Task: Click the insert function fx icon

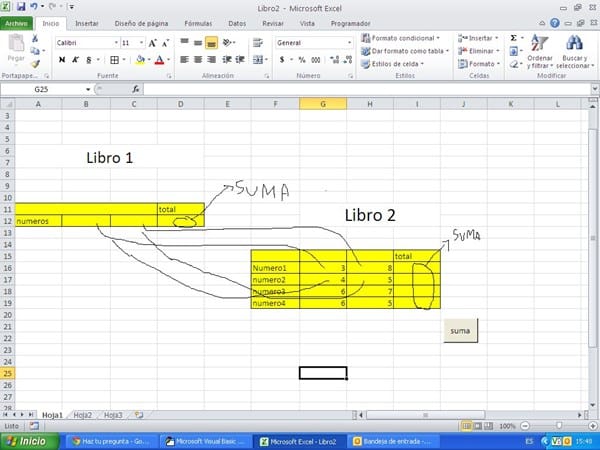Action: tap(134, 89)
